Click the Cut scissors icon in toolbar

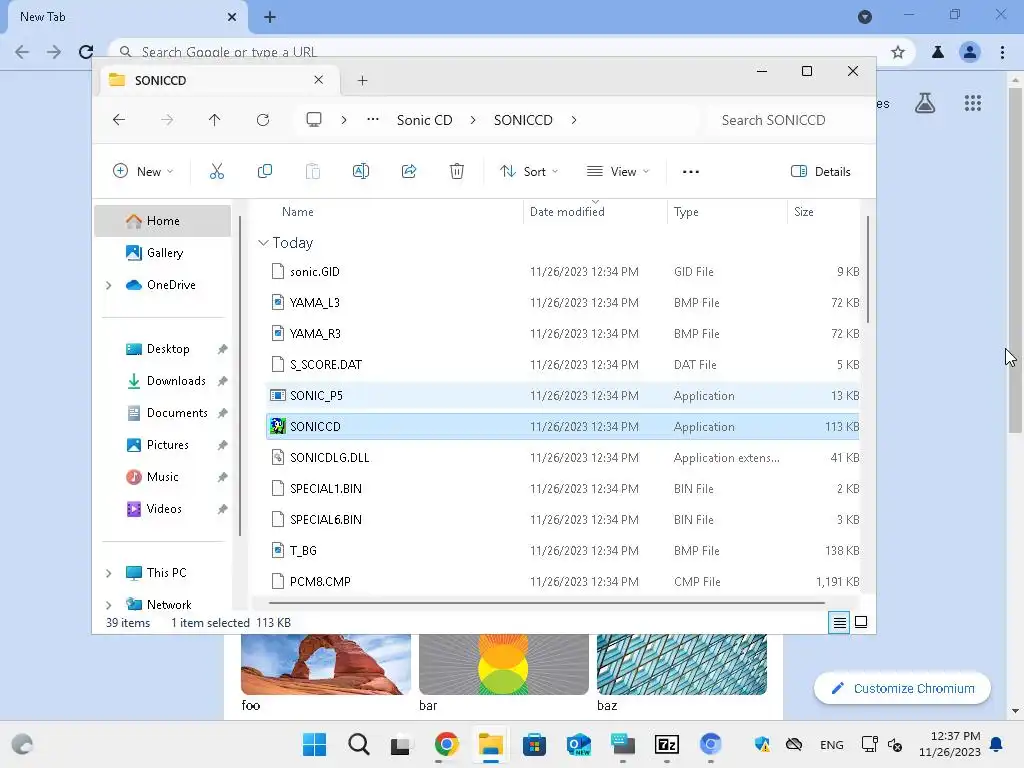(217, 171)
